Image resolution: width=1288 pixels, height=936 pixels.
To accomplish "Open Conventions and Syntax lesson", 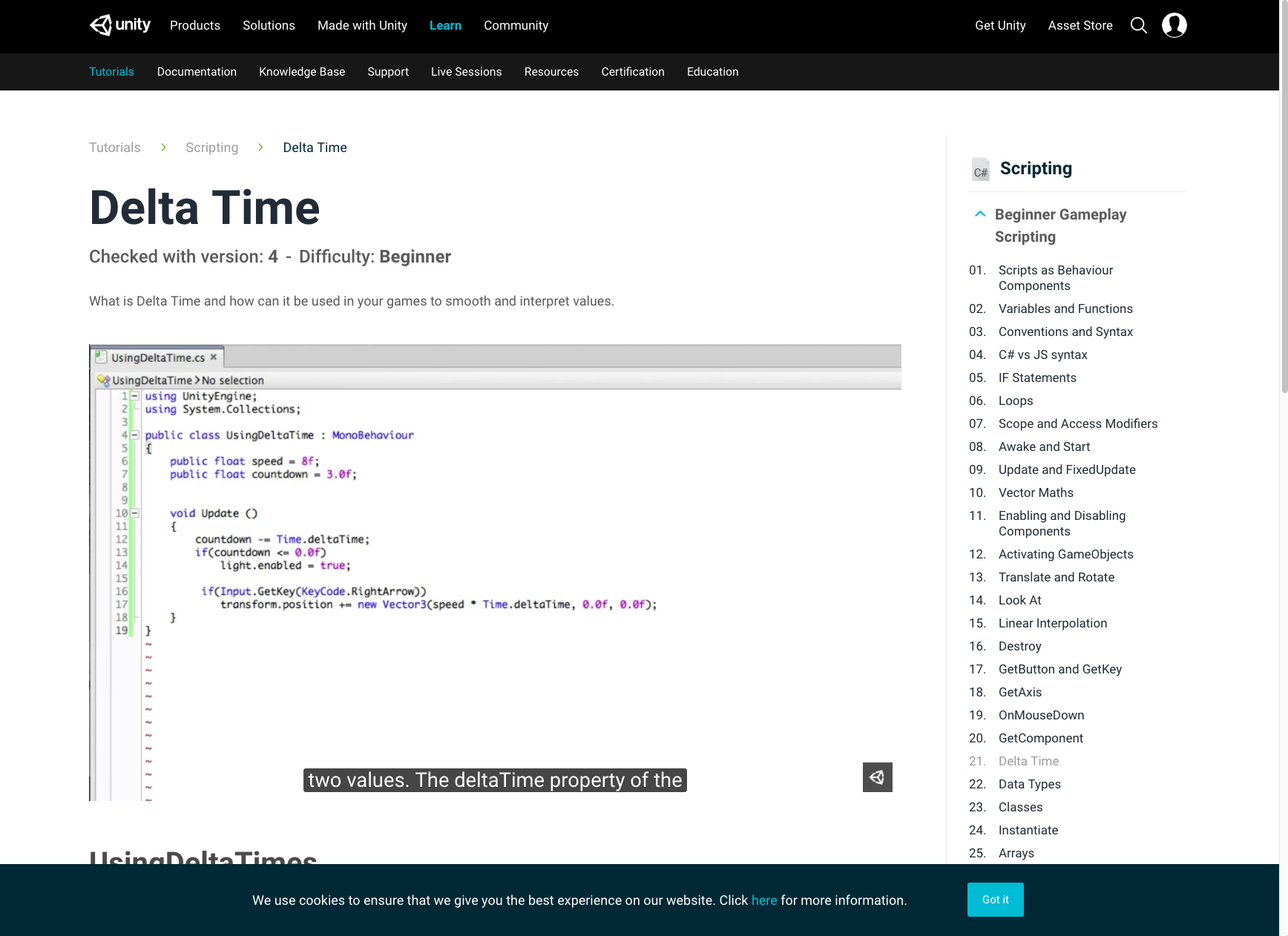I will click(1065, 332).
